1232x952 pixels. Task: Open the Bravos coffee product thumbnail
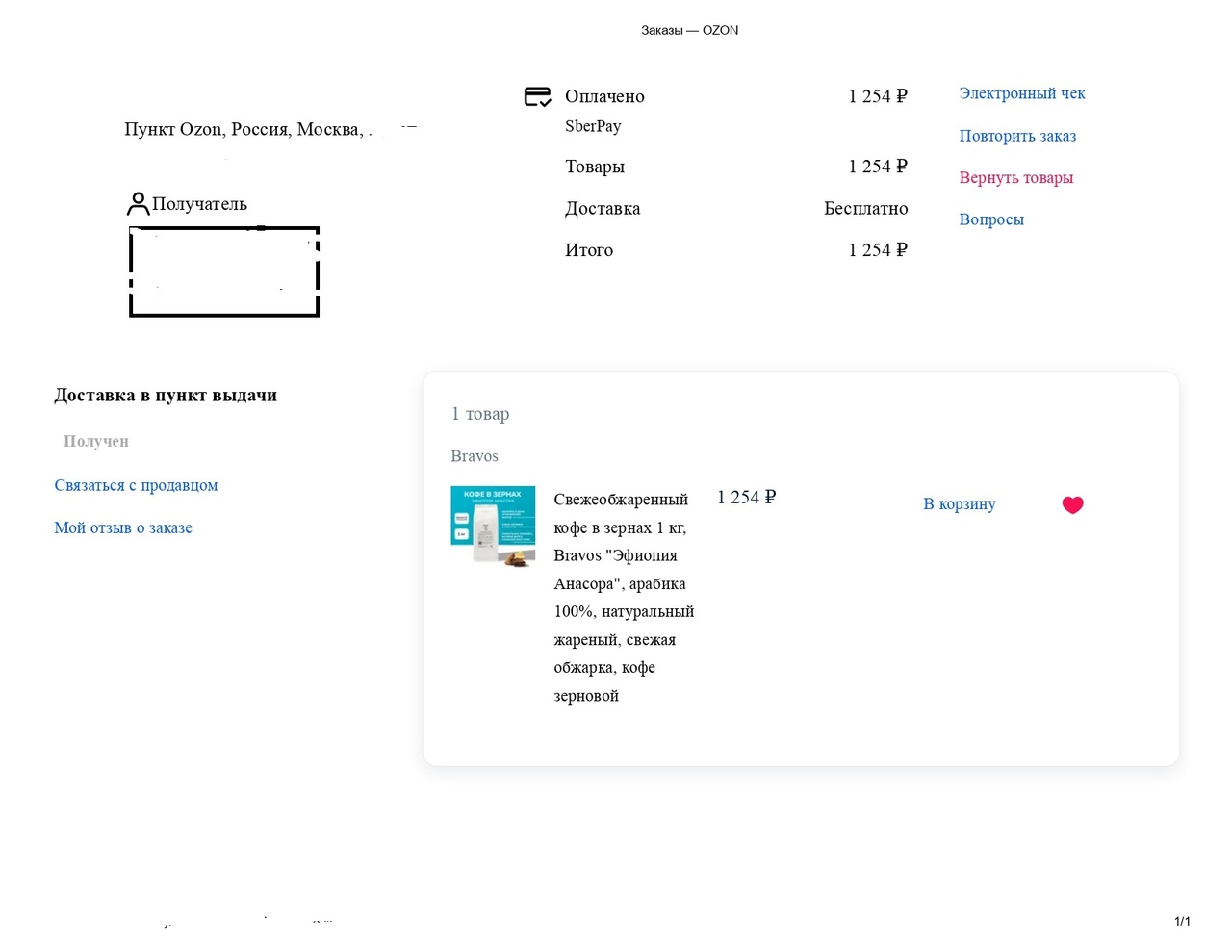(493, 527)
